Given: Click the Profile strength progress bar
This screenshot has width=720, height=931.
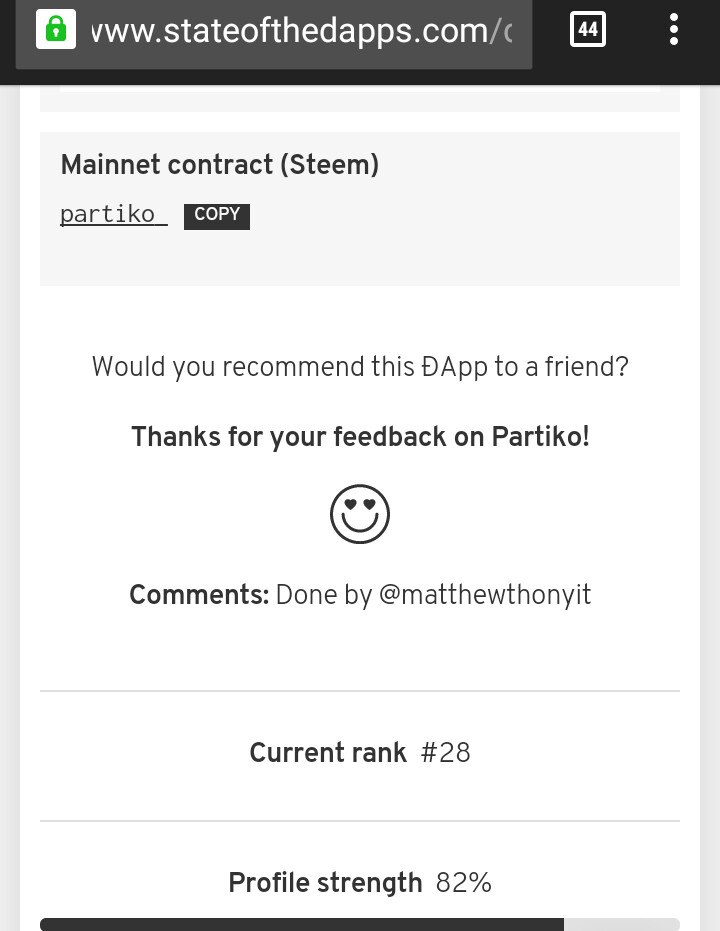Looking at the screenshot, I should click(x=360, y=924).
